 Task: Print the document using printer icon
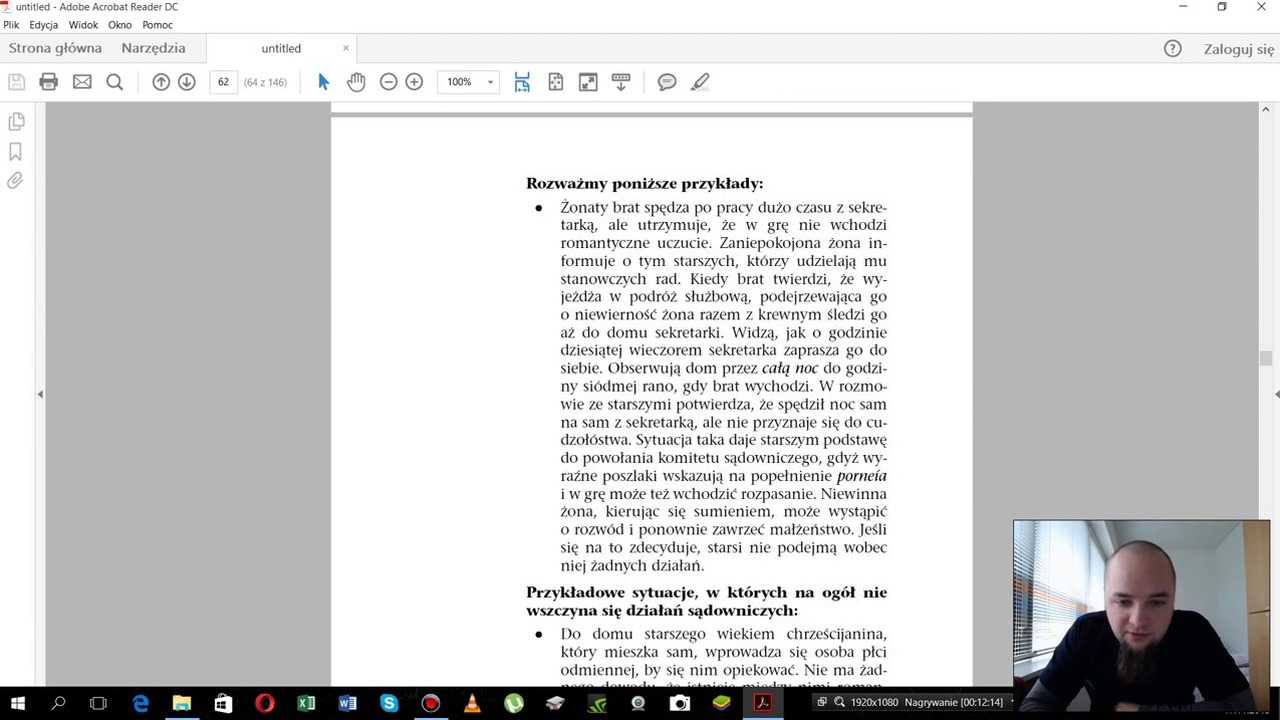[48, 82]
